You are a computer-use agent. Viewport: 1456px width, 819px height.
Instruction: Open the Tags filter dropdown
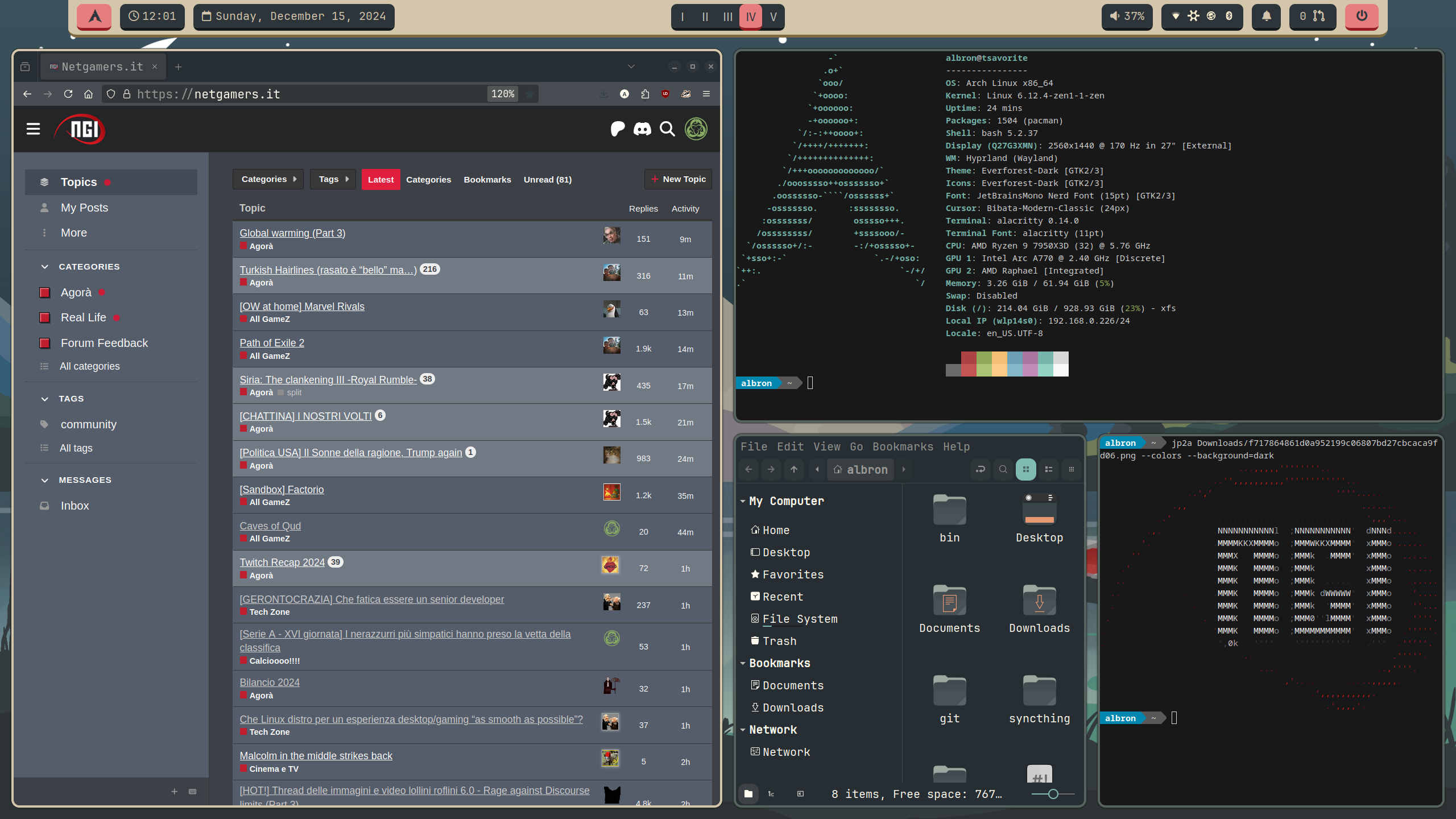[x=333, y=179]
